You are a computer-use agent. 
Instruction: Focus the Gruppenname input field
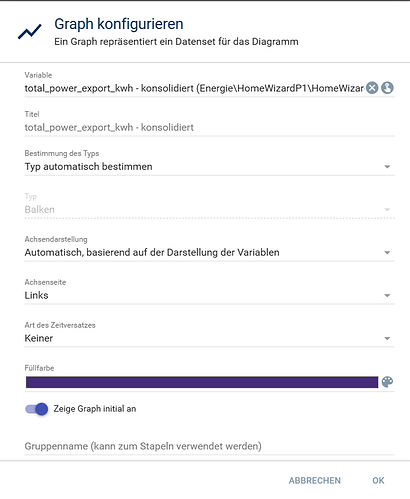tap(210, 446)
